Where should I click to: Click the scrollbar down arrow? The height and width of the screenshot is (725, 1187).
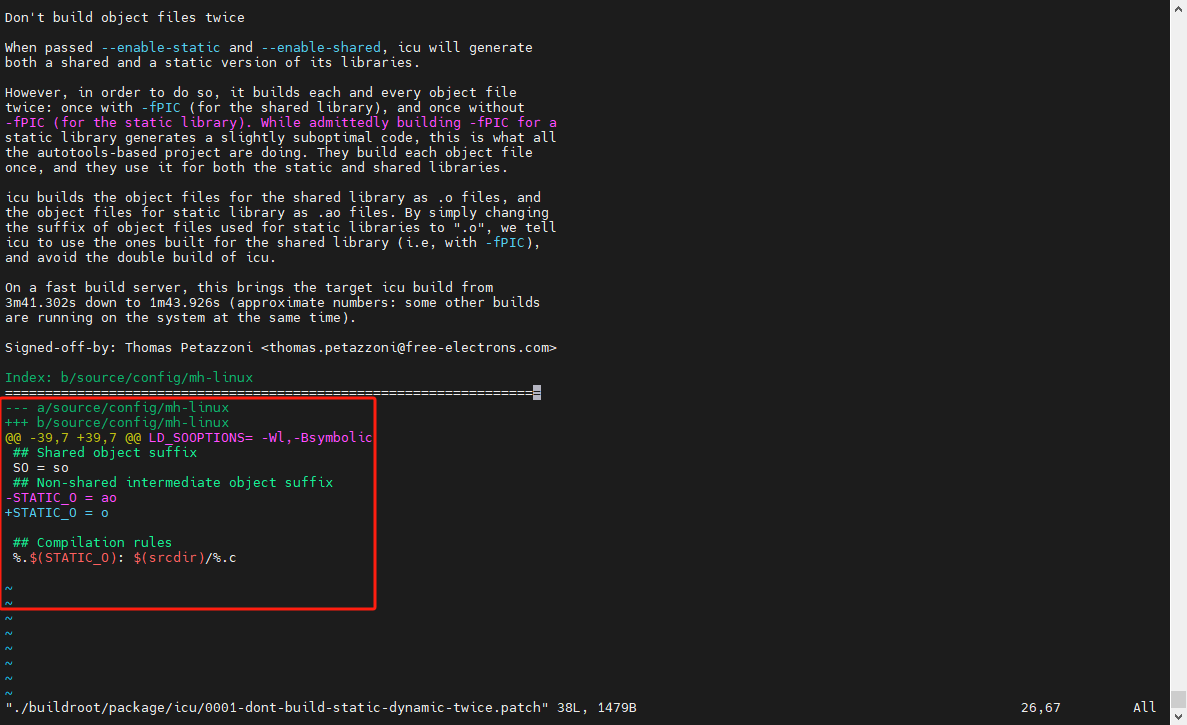1178,716
